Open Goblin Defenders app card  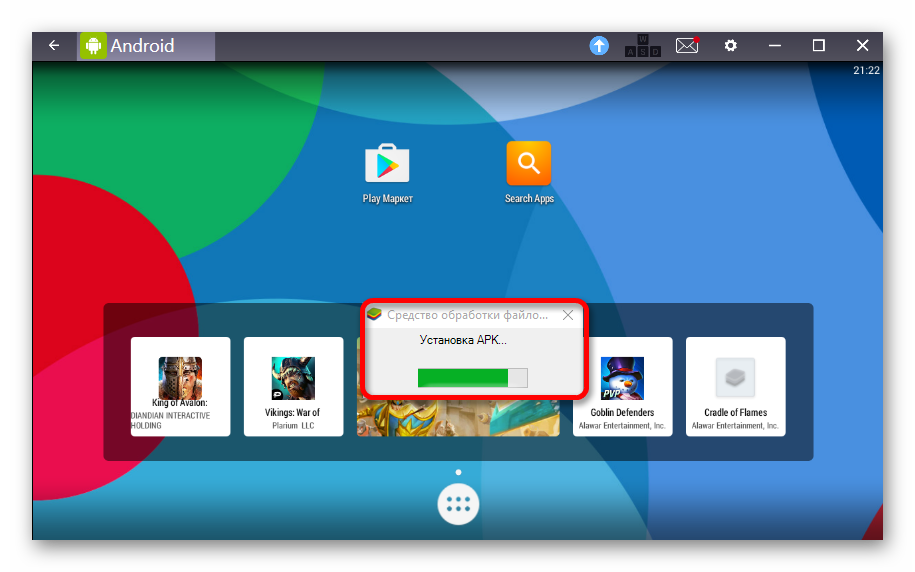pos(622,386)
